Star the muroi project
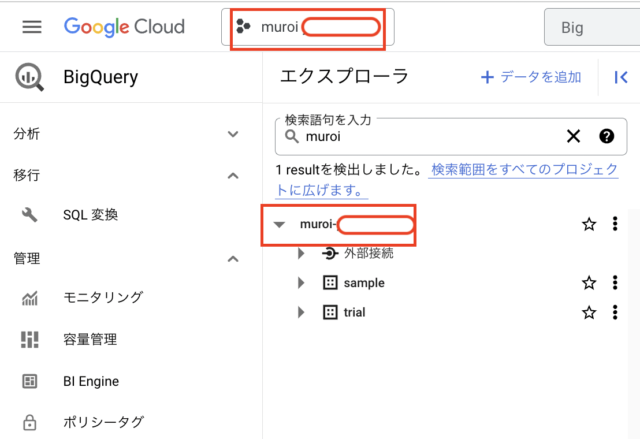The height and width of the screenshot is (439, 640). point(589,224)
